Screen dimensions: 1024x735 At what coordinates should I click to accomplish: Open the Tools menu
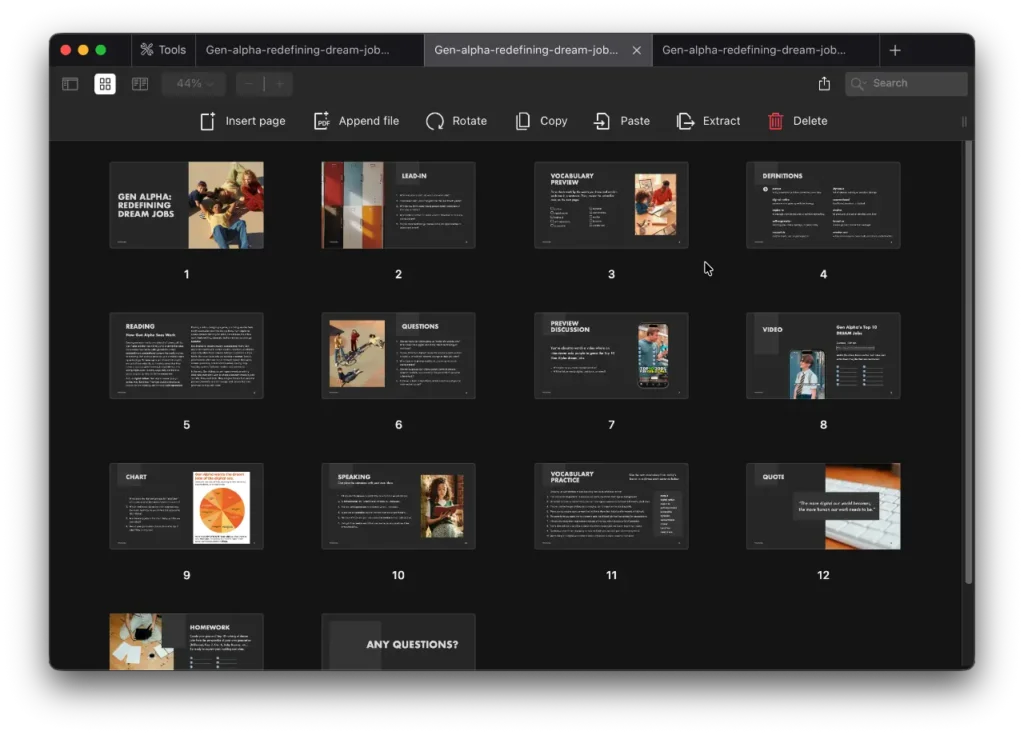pos(163,48)
